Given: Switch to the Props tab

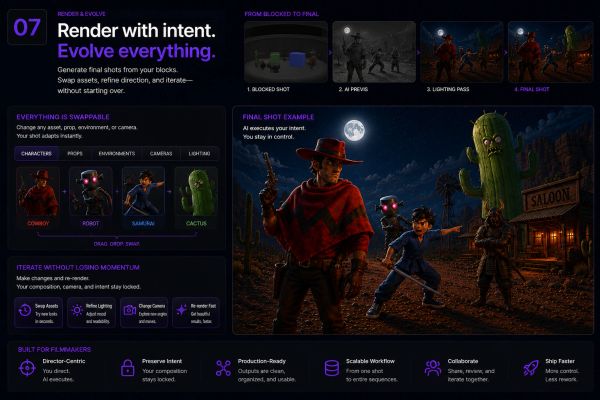Looking at the screenshot, I should tap(75, 153).
